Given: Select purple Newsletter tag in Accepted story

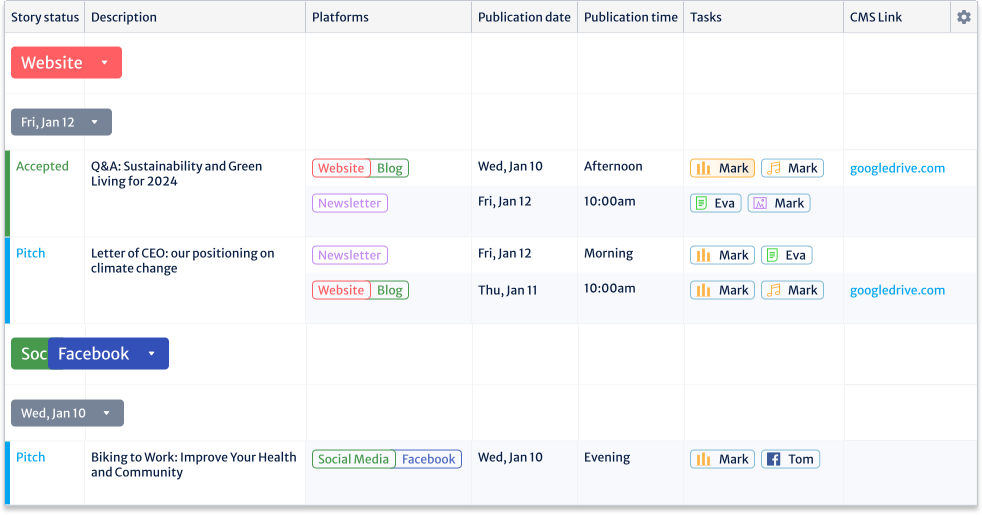Looking at the screenshot, I should point(349,203).
